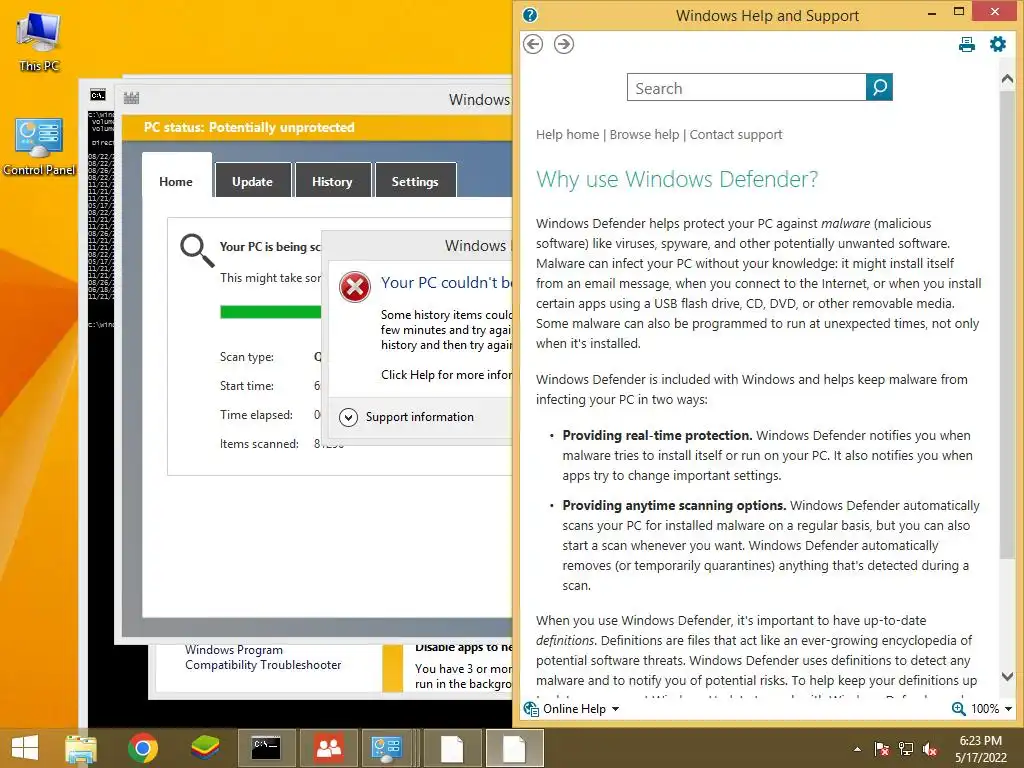Viewport: 1024px width, 768px height.
Task: Switch to the Update tab in Windows Defender
Action: (252, 181)
